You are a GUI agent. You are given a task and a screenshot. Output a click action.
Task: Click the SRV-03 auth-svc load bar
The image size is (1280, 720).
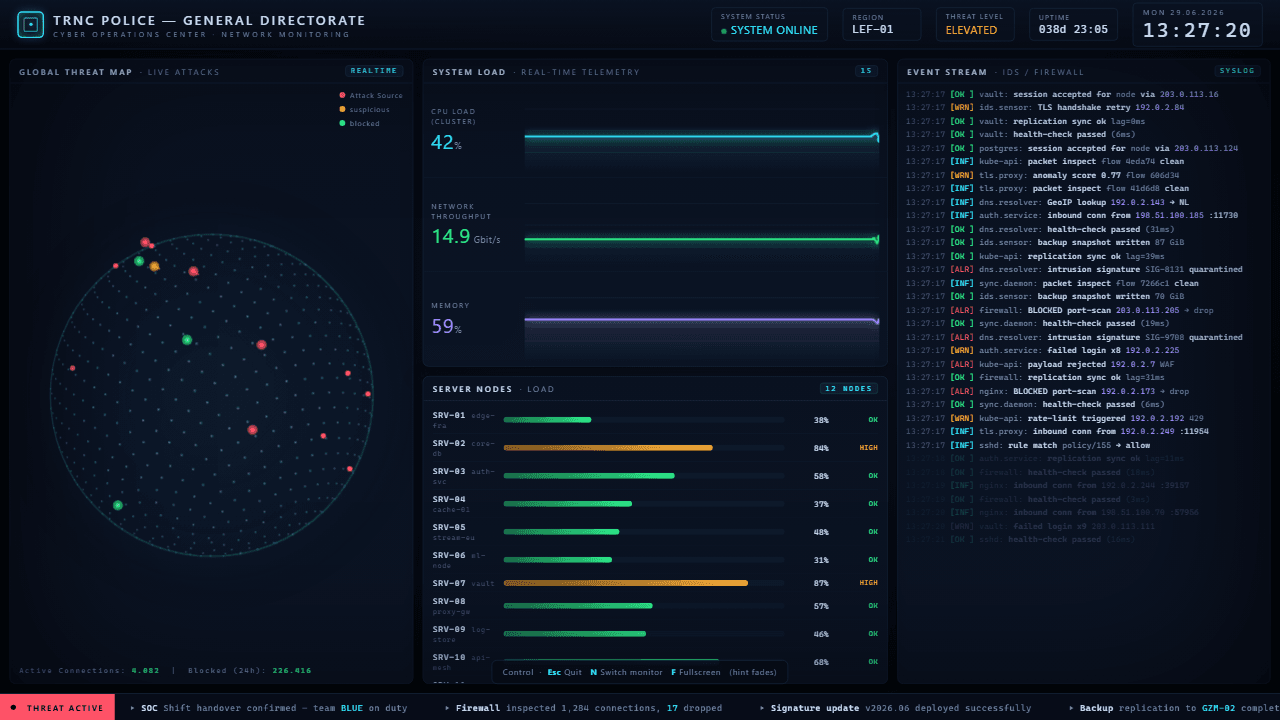[x=644, y=476]
